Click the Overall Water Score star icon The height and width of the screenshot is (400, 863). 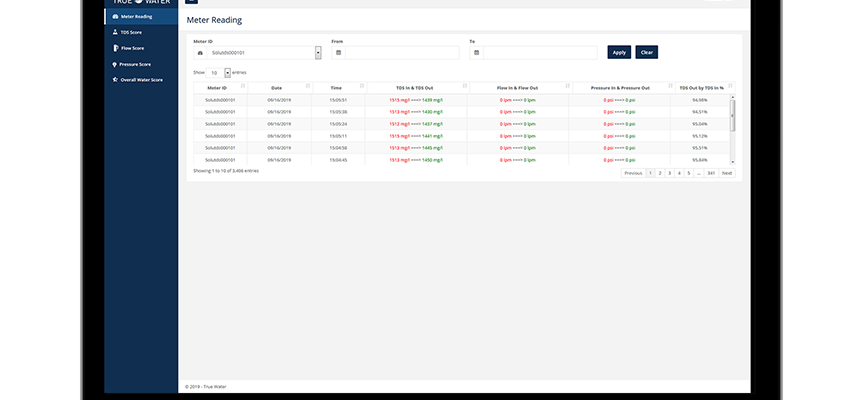pyautogui.click(x=115, y=80)
